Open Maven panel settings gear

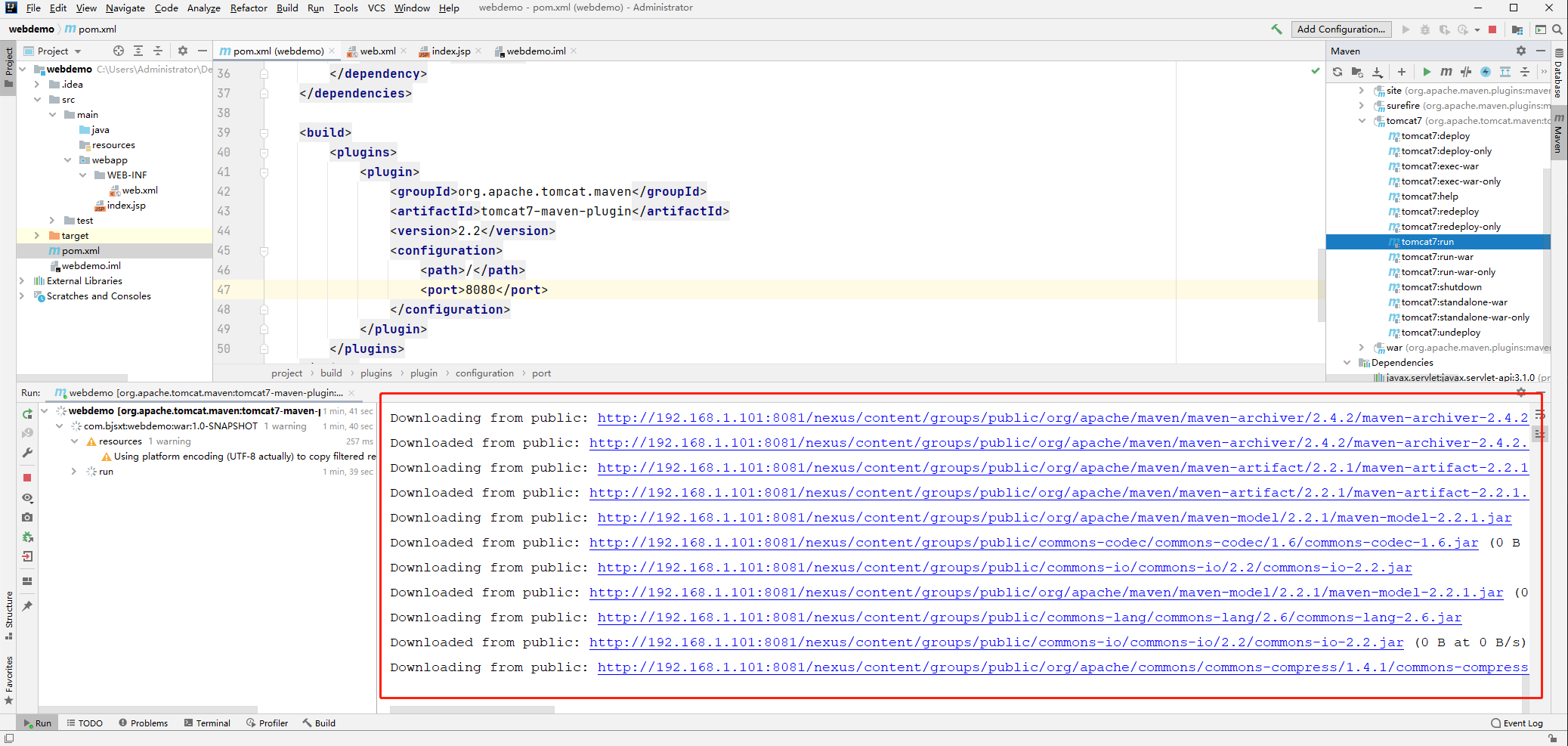coord(1521,51)
